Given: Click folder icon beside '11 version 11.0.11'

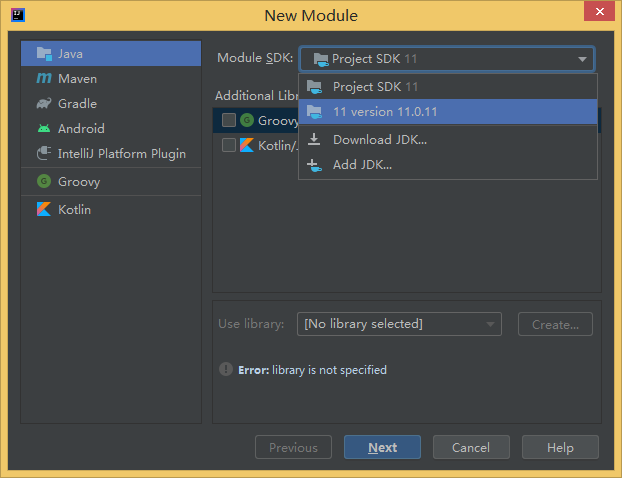Looking at the screenshot, I should 315,112.
